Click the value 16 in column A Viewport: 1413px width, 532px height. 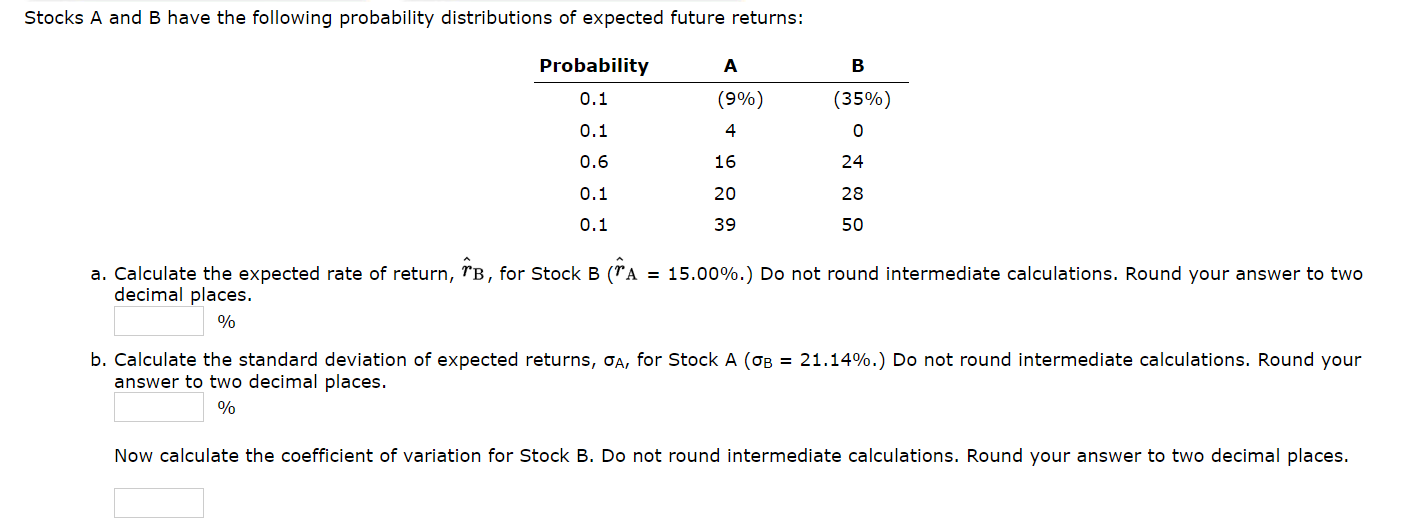(x=725, y=162)
